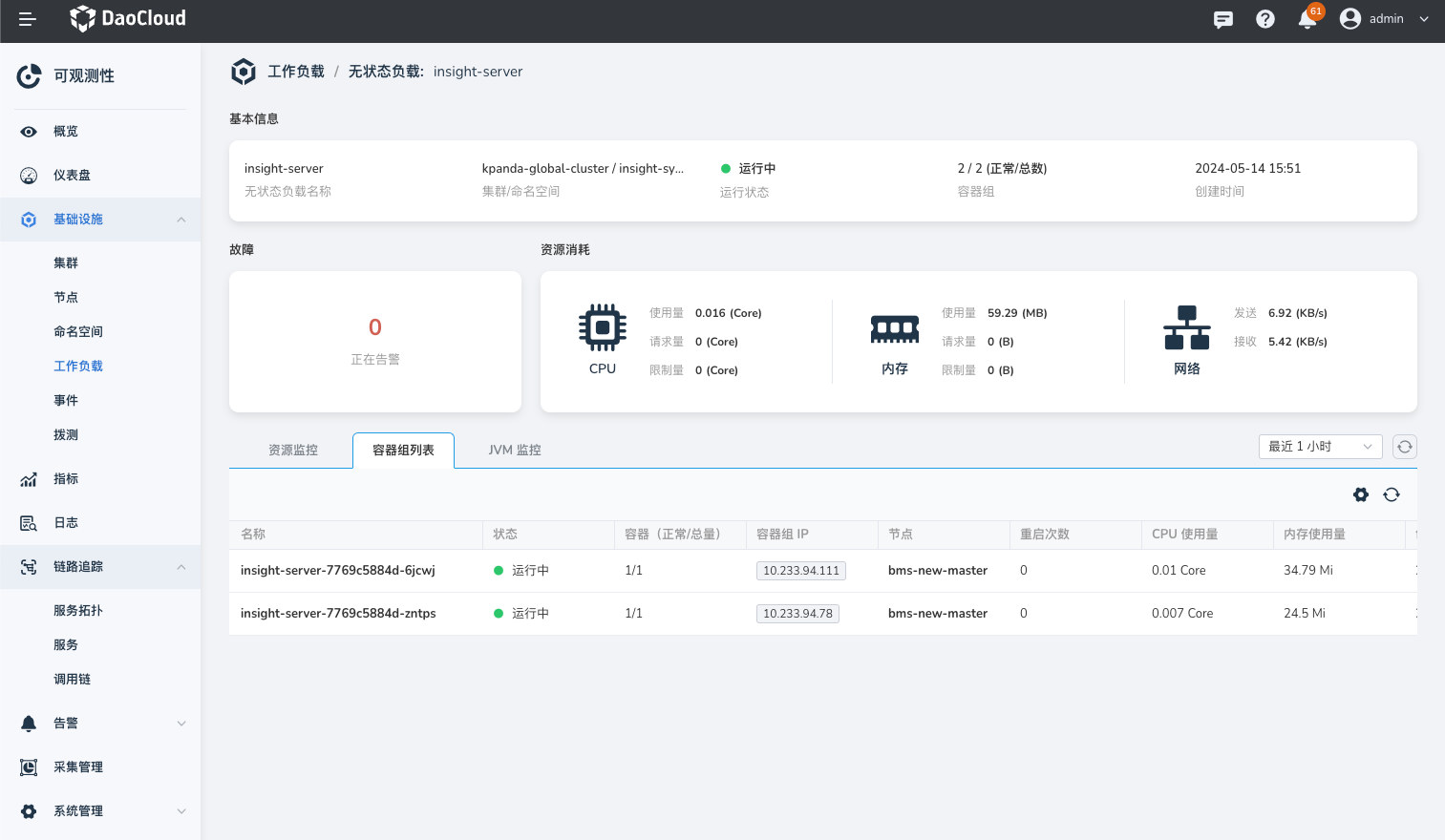This screenshot has width=1445, height=840.
Task: Click the 工作负载 breadcrumb link
Action: coord(296,72)
